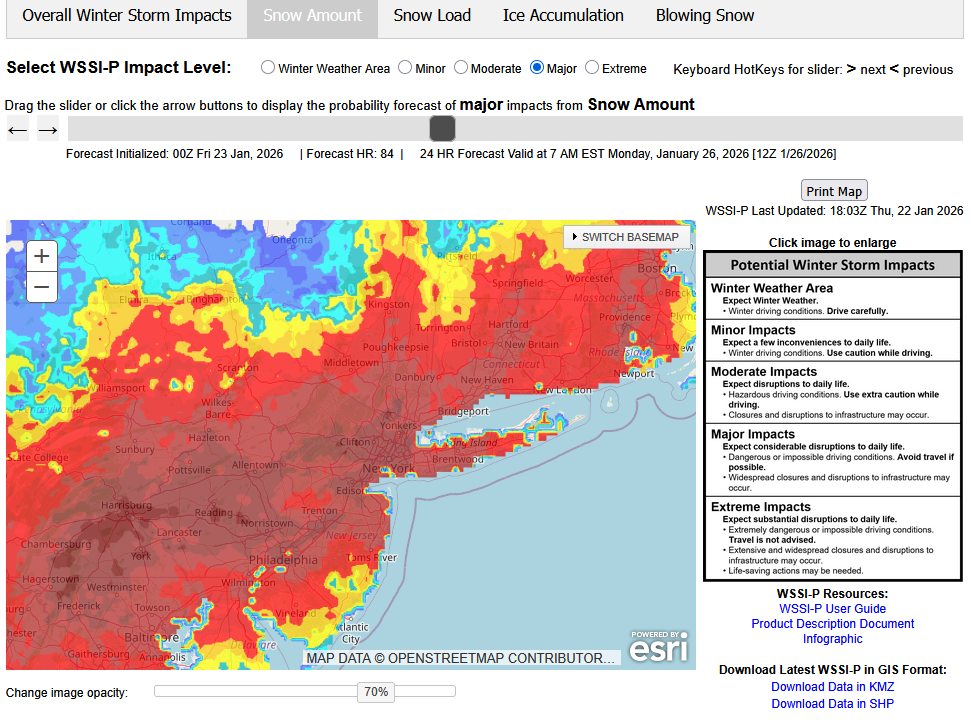The image size is (971, 723).
Task: Expand the Switch Basemap menu
Action: [x=625, y=237]
